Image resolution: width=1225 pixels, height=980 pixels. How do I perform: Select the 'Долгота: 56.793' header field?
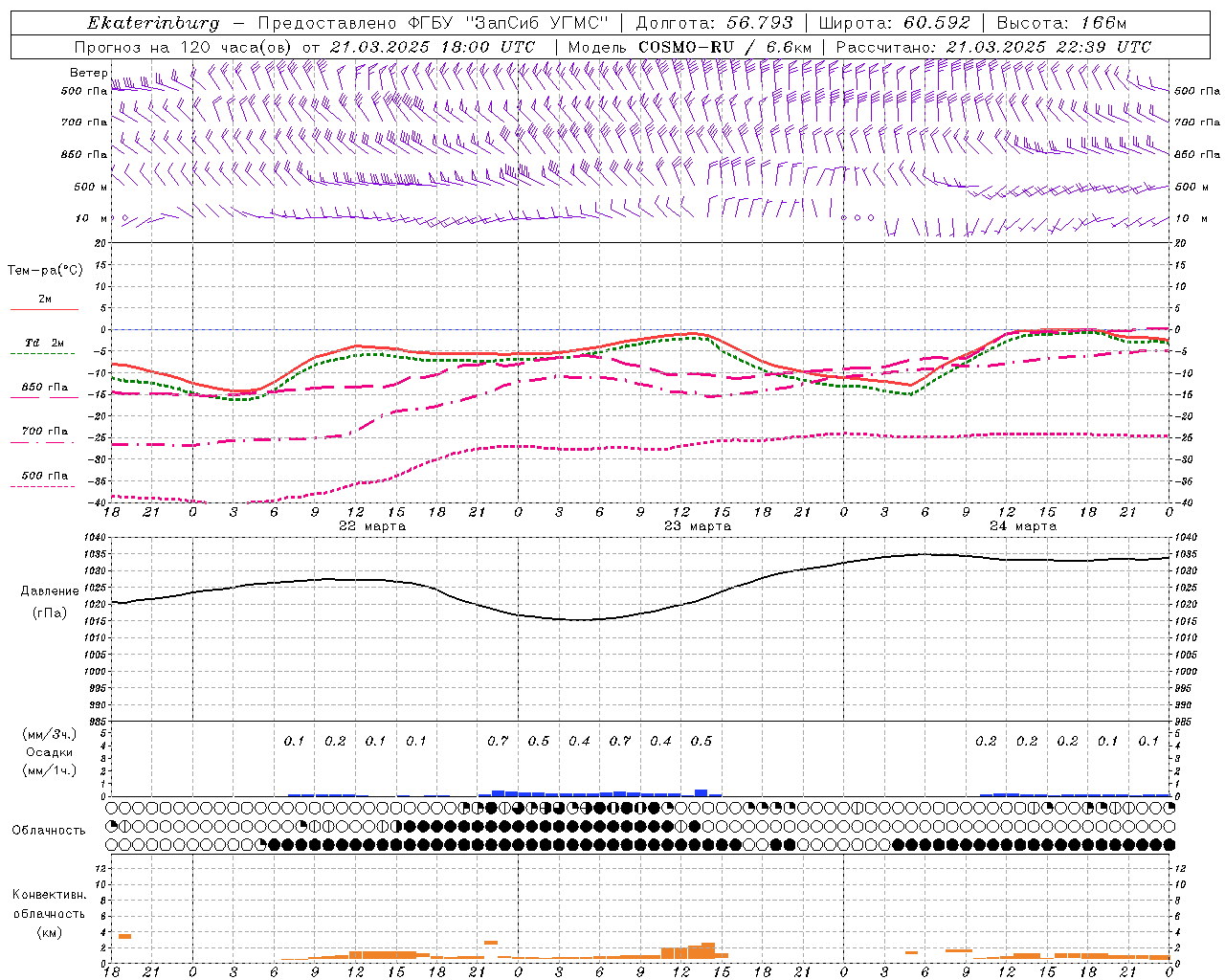click(x=714, y=23)
